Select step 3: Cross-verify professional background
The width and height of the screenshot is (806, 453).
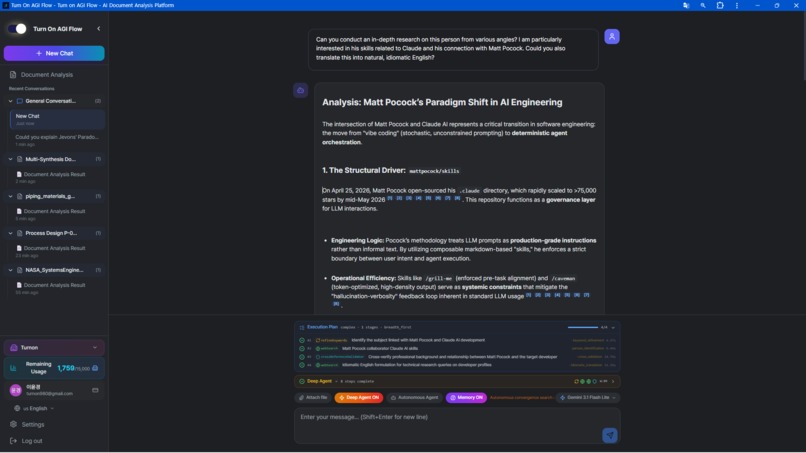click(457, 357)
